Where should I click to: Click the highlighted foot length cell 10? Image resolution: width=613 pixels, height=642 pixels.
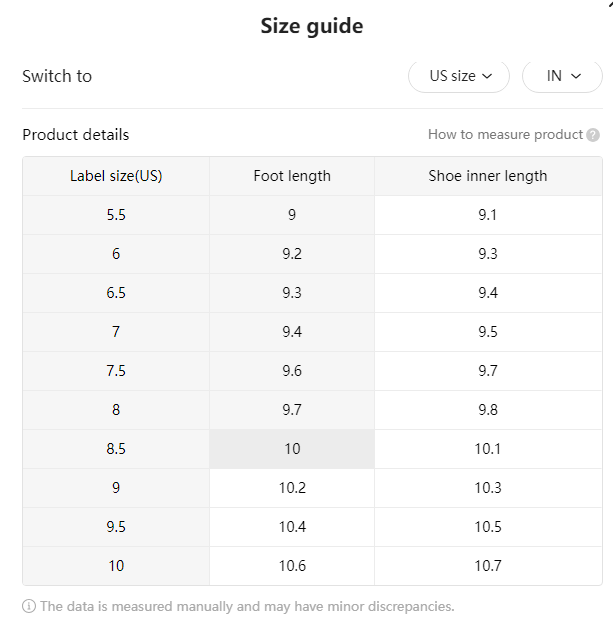pyautogui.click(x=292, y=449)
